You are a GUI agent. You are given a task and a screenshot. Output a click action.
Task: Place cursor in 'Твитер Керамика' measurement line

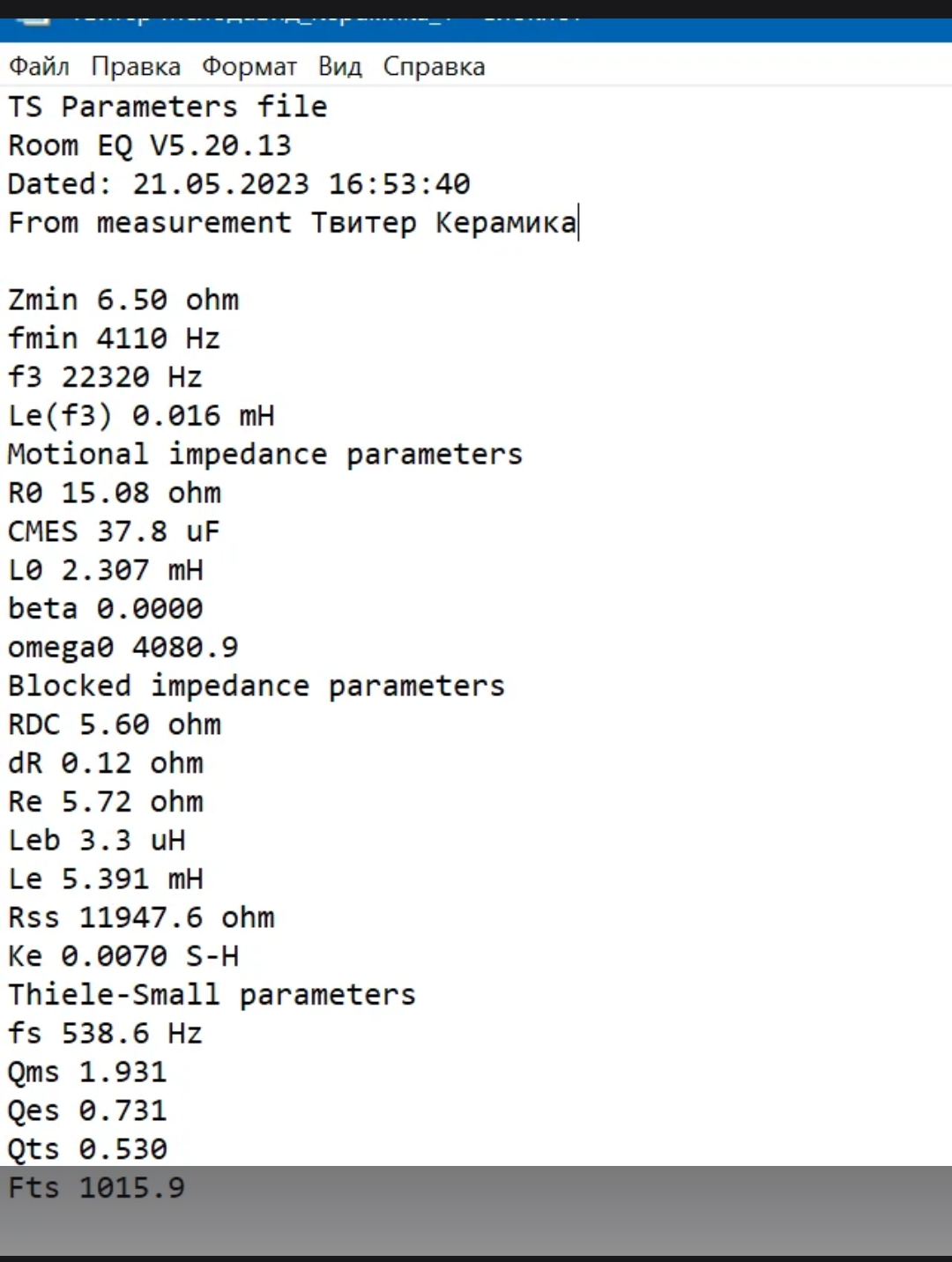coord(443,223)
